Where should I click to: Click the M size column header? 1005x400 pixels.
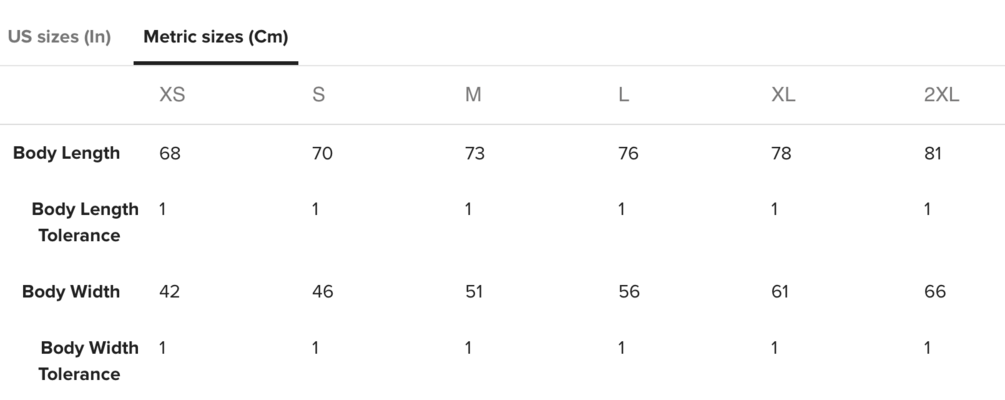pos(473,95)
